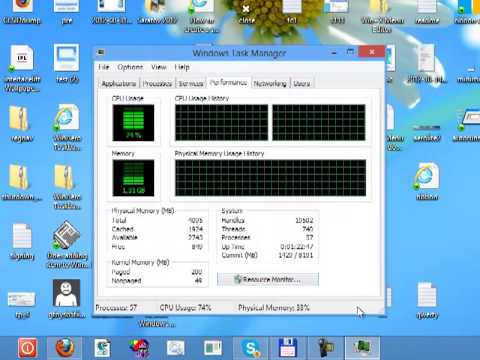This screenshot has width=480, height=360.
Task: Click the colorful paint-splash taskbar icon
Action: (139, 348)
